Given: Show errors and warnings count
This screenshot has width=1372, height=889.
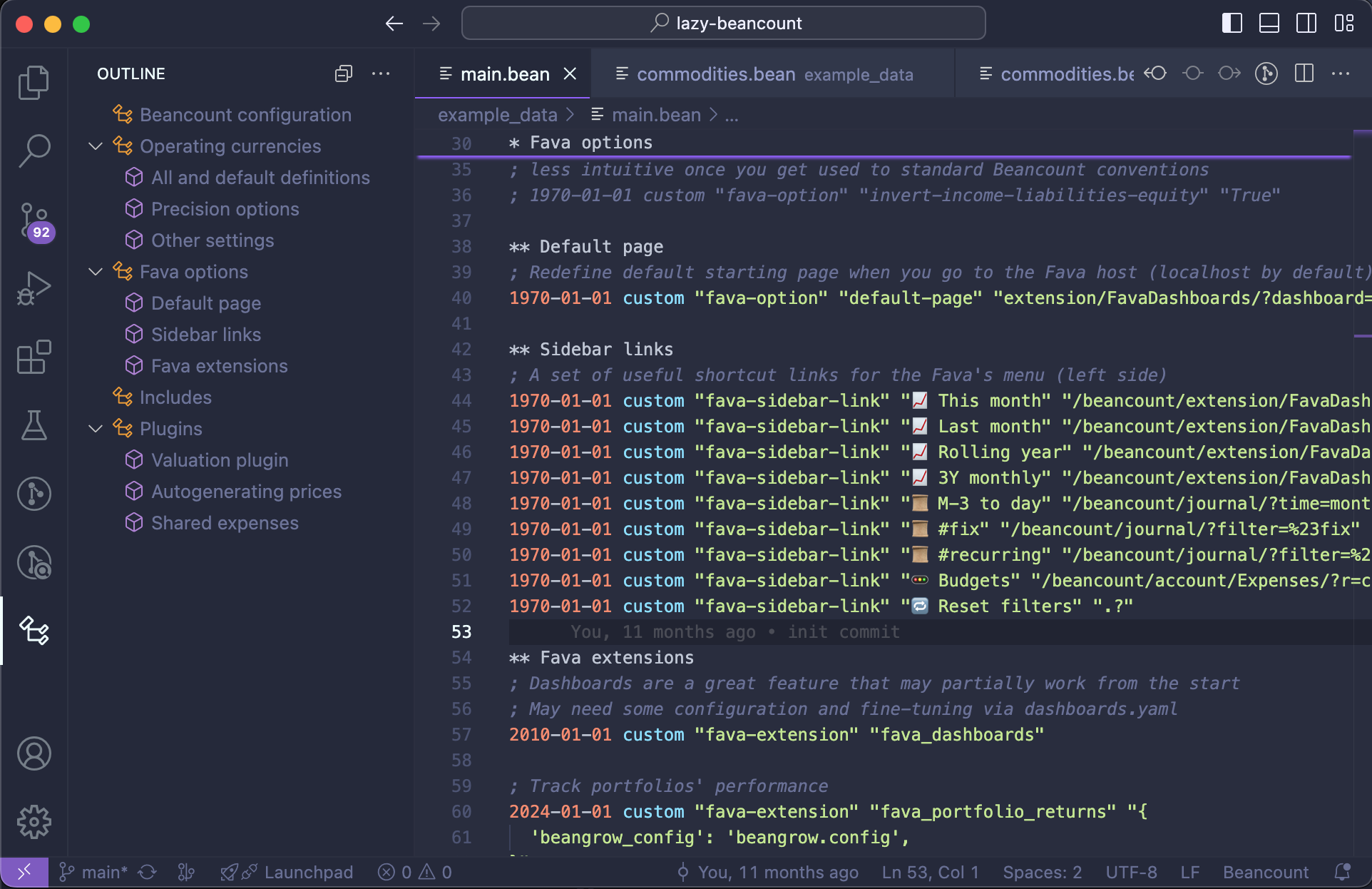Looking at the screenshot, I should tap(415, 872).
